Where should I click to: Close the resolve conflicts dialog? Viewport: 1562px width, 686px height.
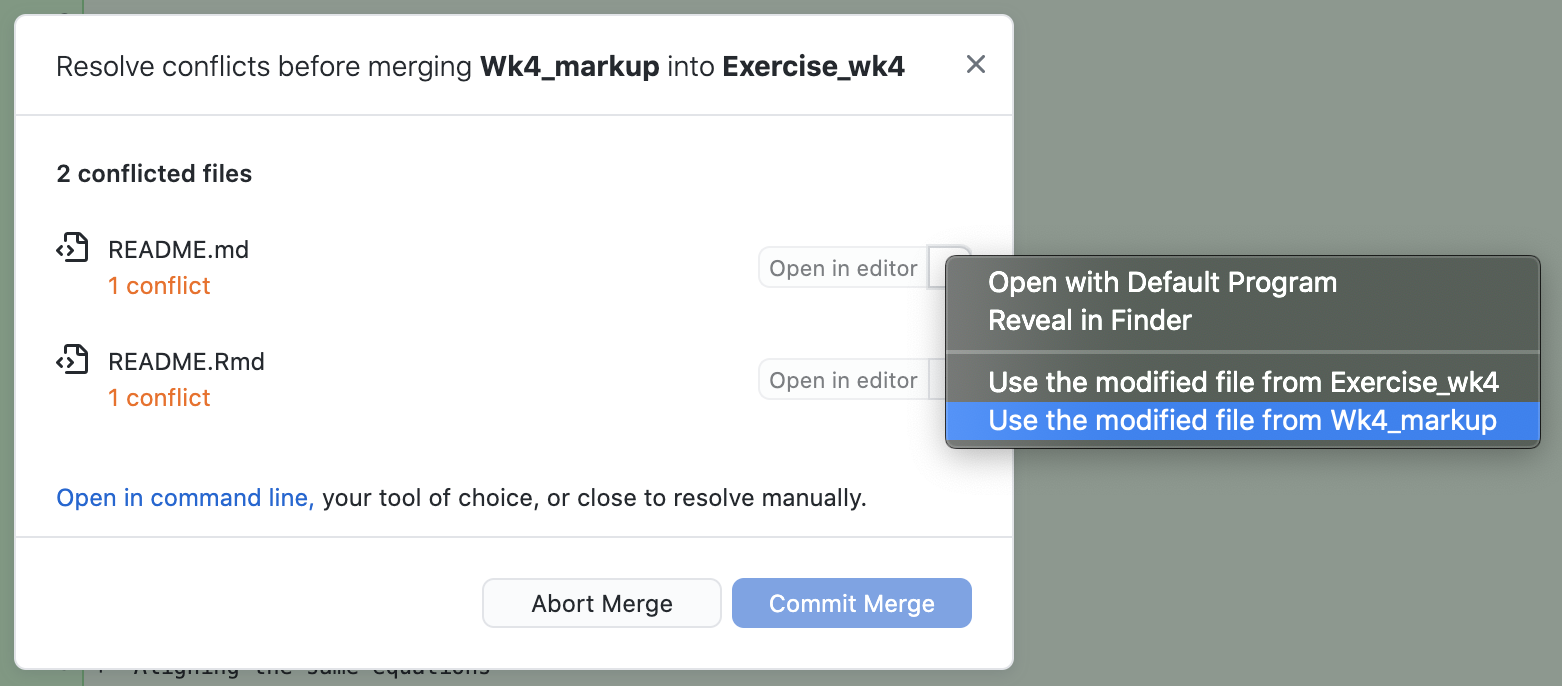[x=976, y=65]
